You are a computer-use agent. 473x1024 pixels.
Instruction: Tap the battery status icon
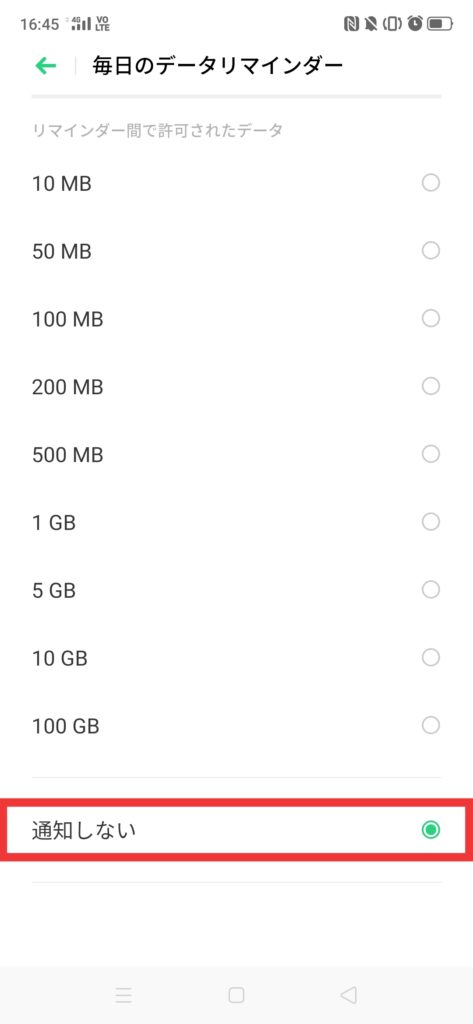[x=440, y=24]
